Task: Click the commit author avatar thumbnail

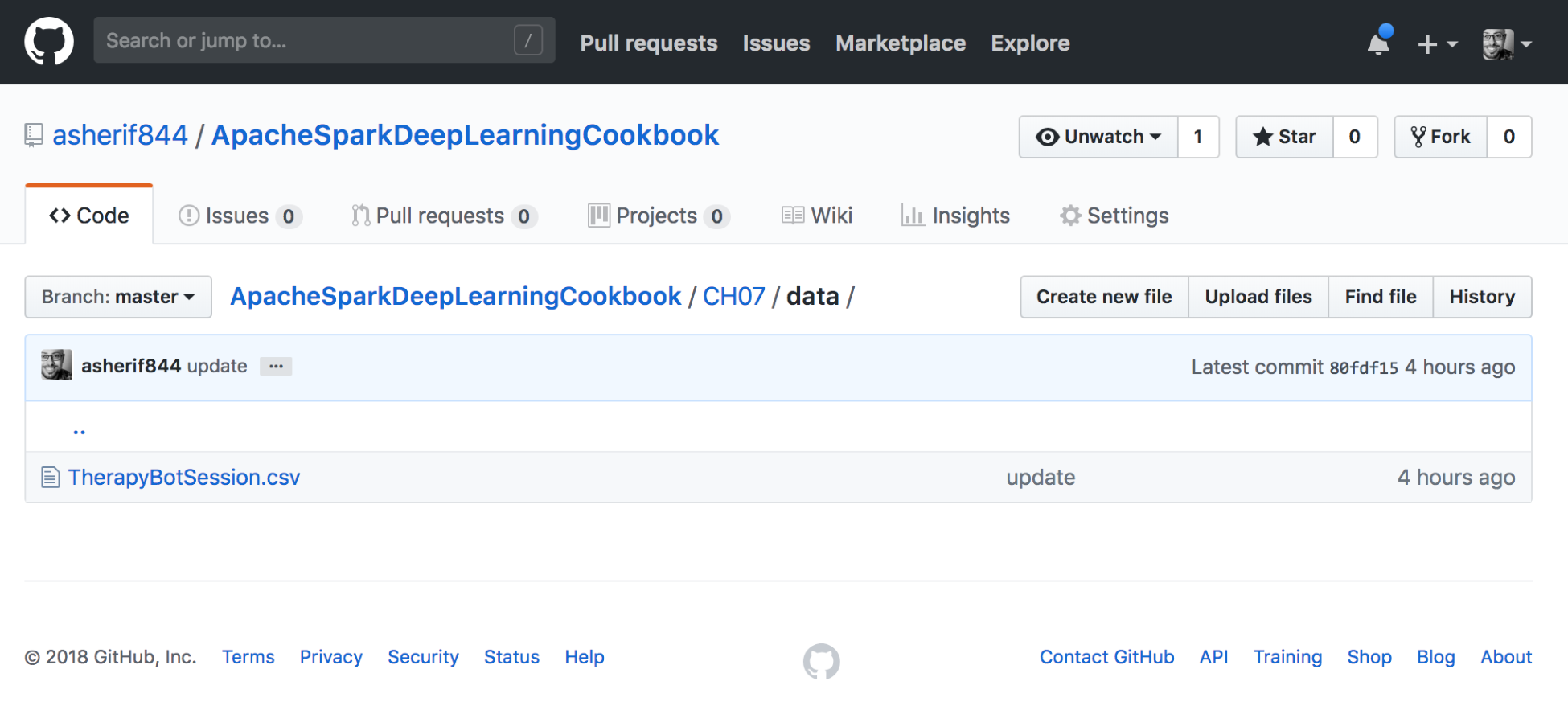Action: [57, 365]
